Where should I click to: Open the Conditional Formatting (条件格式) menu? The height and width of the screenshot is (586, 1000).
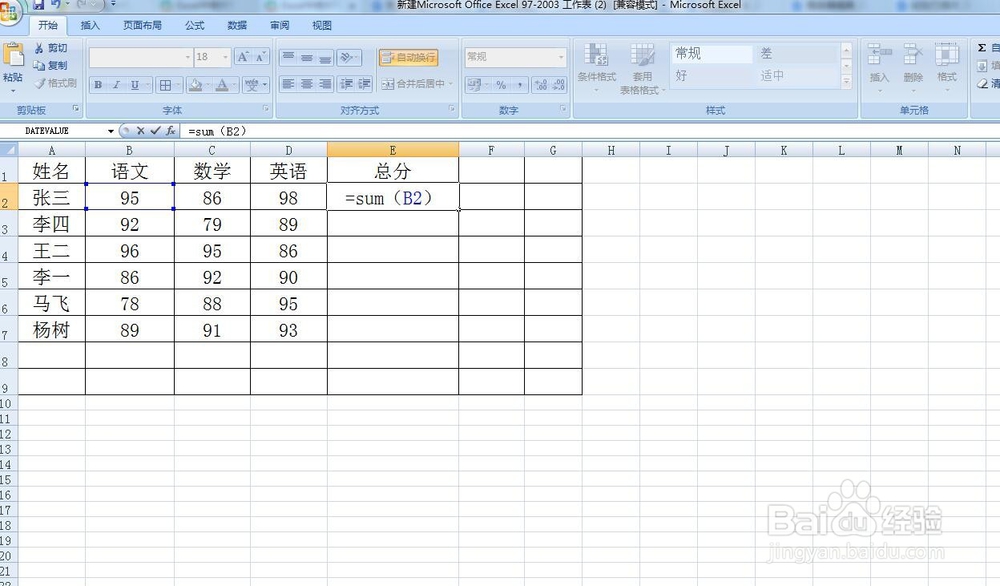coord(597,67)
